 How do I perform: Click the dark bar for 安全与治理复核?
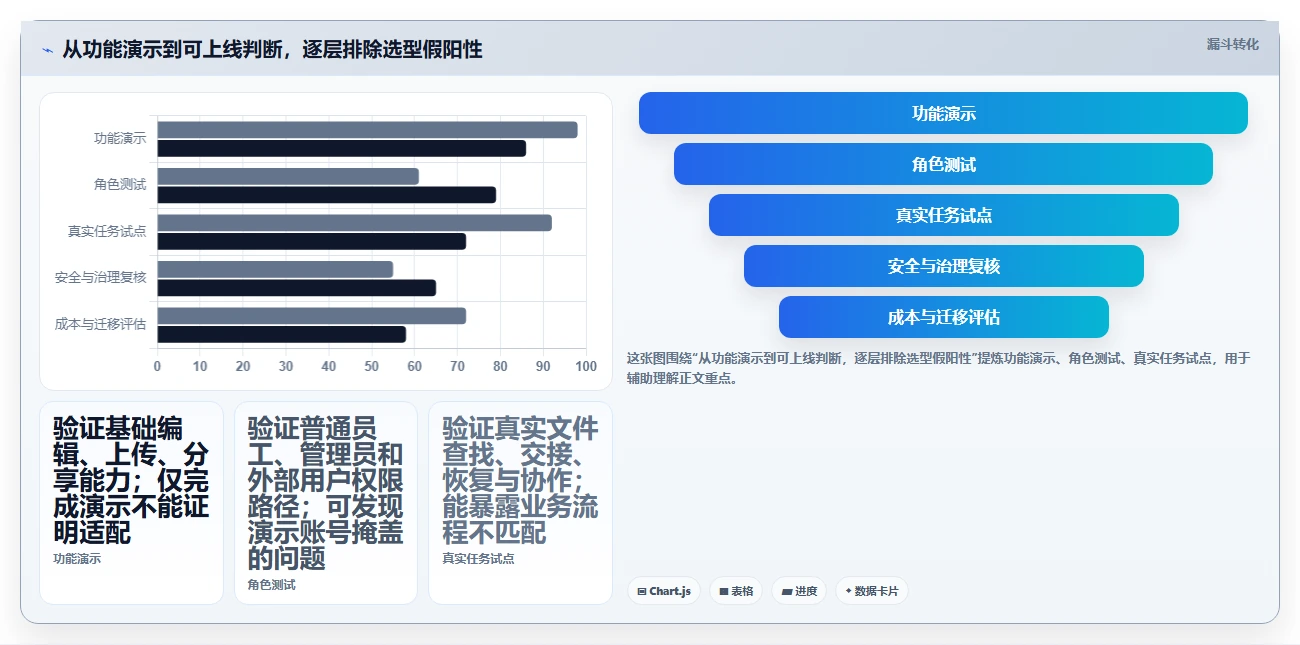[296, 287]
